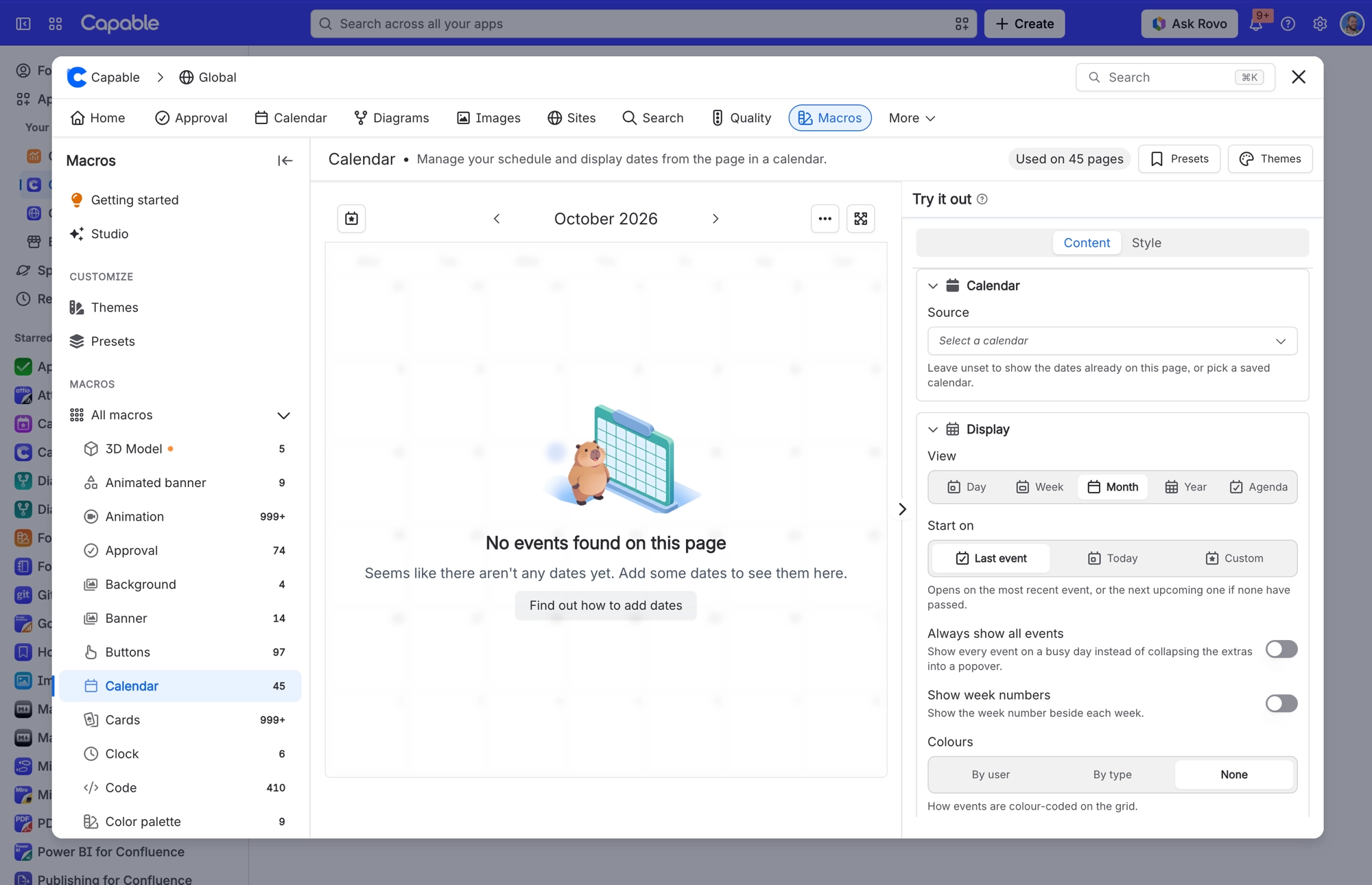Open the notifications bell
This screenshot has width=1372, height=885.
[x=1255, y=24]
